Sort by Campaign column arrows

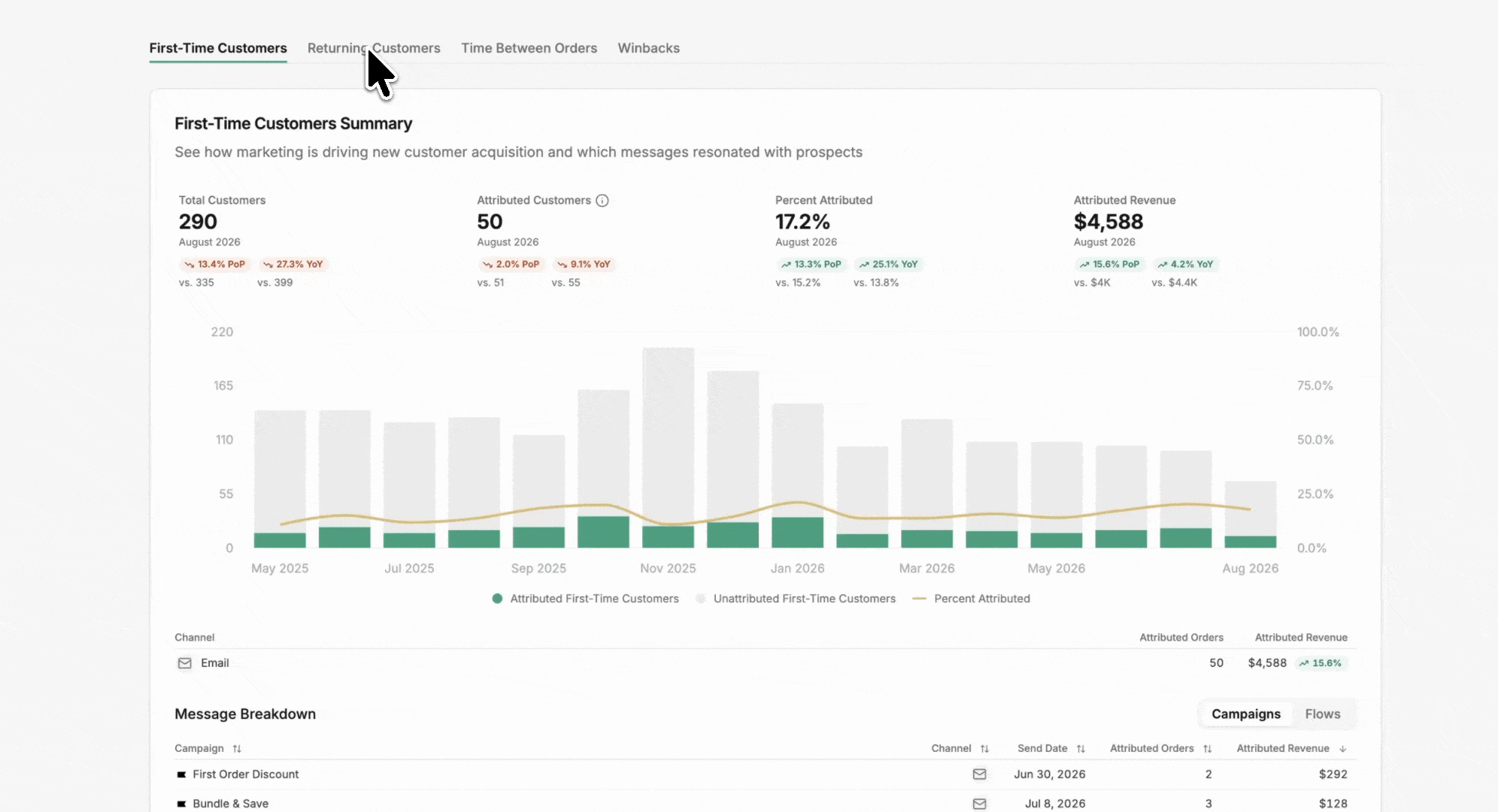click(x=237, y=749)
